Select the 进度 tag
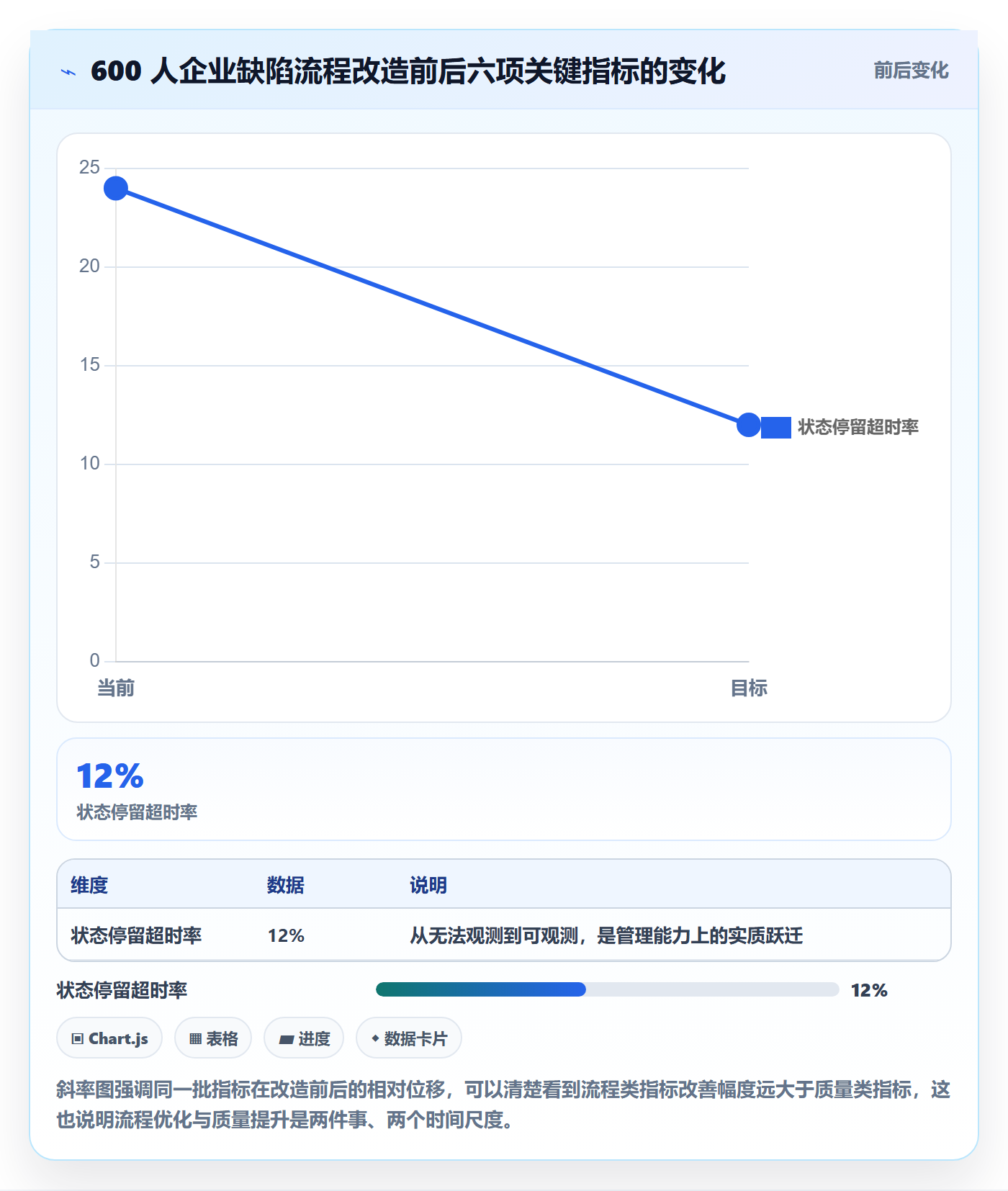Viewport: 1008px width, 1191px height. point(304,1038)
